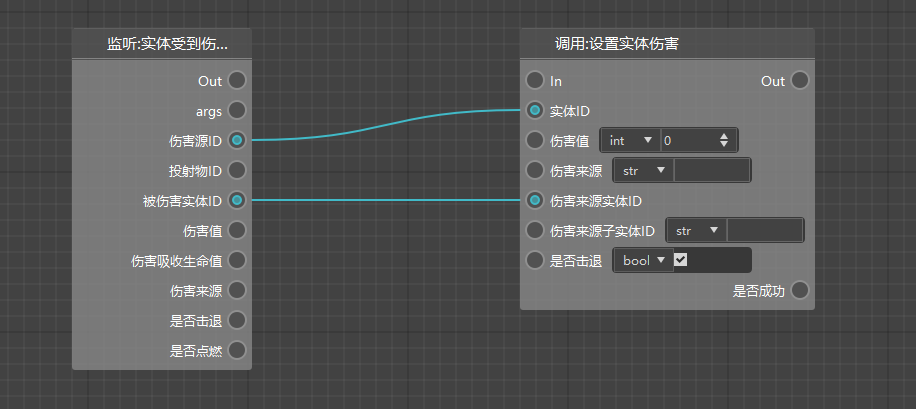Click the 伤害来源 text input field
916x409 pixels.
click(712, 171)
